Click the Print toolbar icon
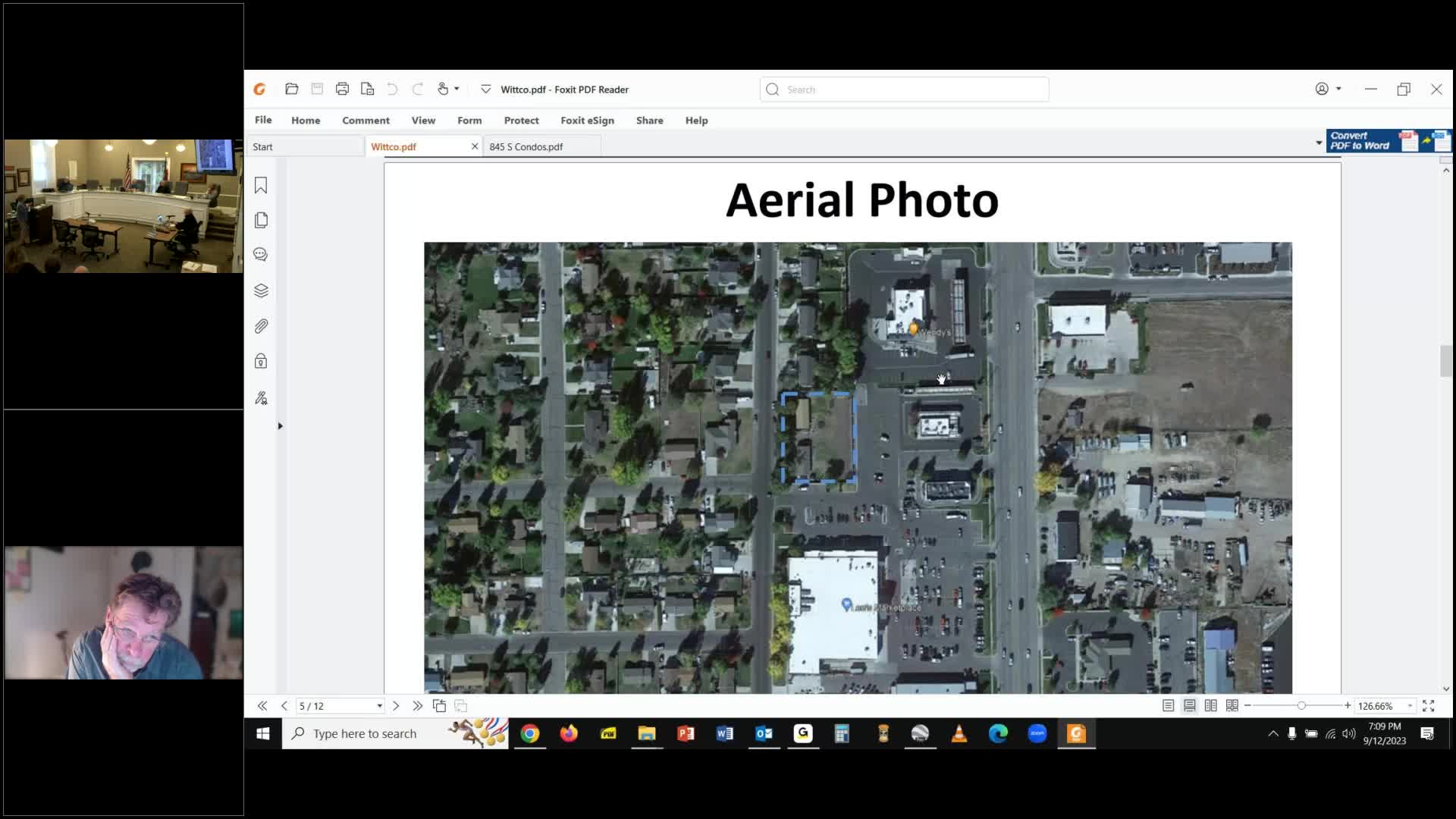 coord(342,89)
